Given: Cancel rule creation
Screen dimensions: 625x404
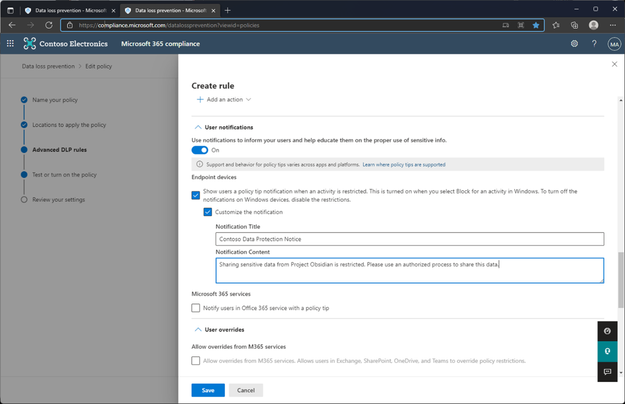Looking at the screenshot, I should coord(246,390).
